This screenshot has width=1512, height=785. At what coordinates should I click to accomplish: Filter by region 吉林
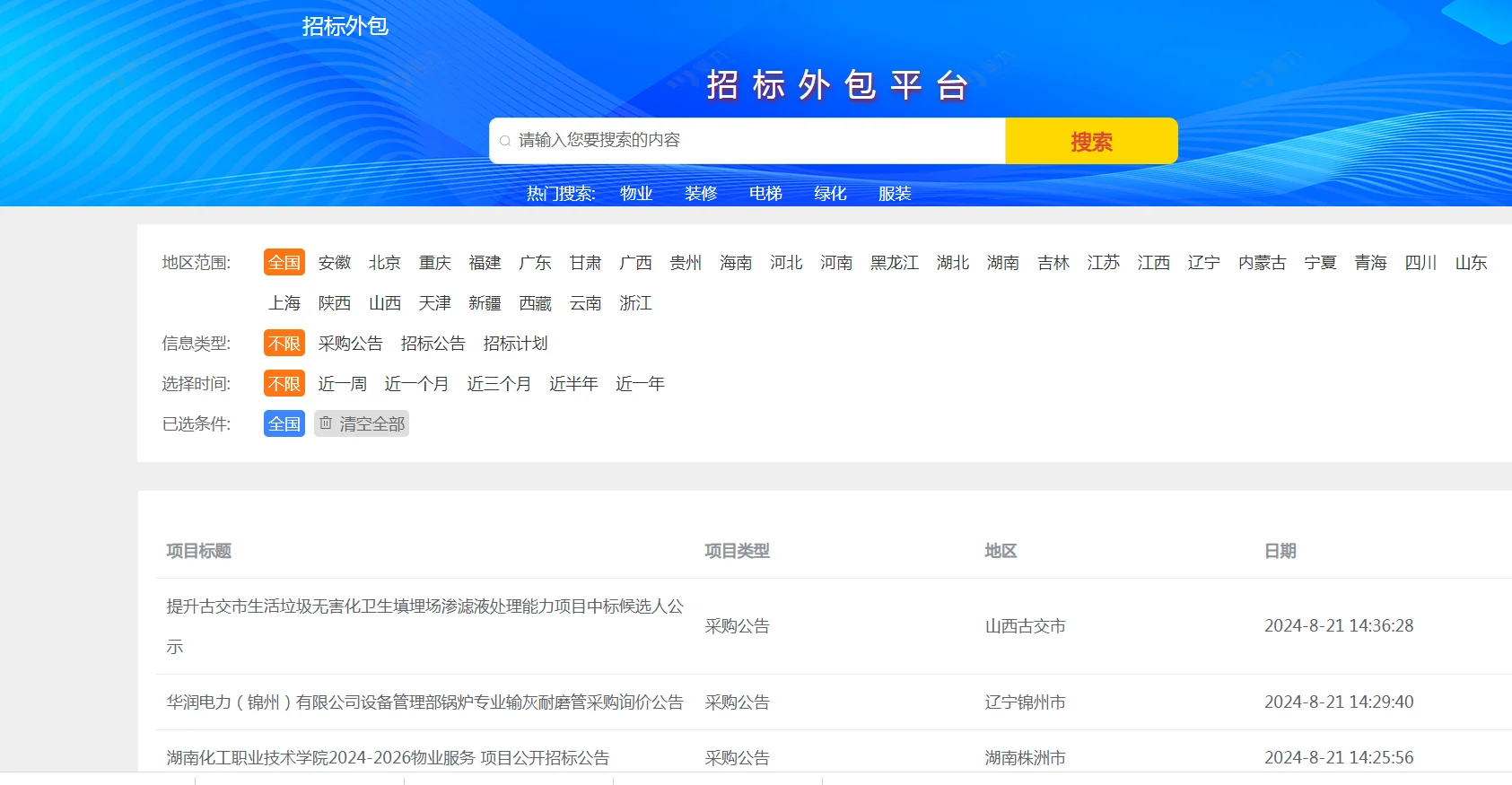pyautogui.click(x=1053, y=262)
